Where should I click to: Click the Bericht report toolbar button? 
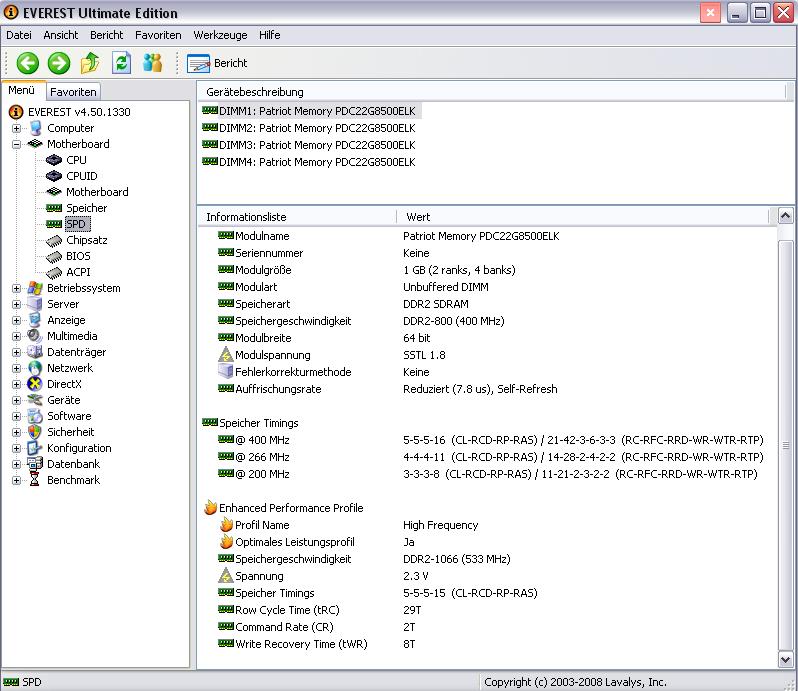(217, 63)
